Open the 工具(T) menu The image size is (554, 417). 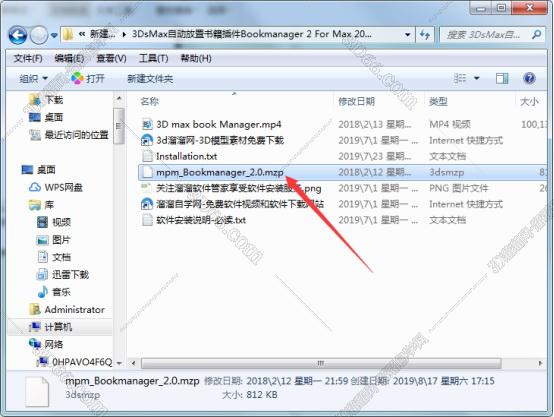[x=153, y=58]
